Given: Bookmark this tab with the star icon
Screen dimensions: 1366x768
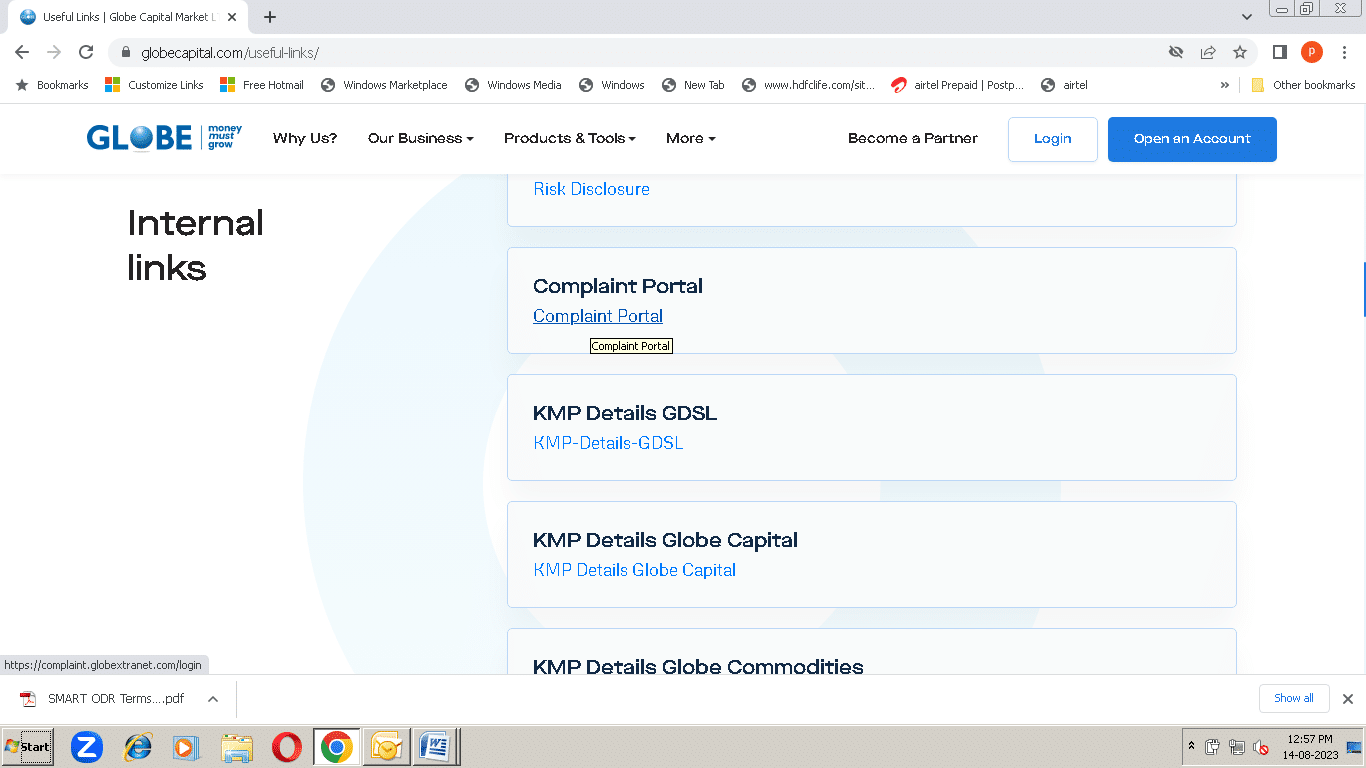Looking at the screenshot, I should 1240,52.
